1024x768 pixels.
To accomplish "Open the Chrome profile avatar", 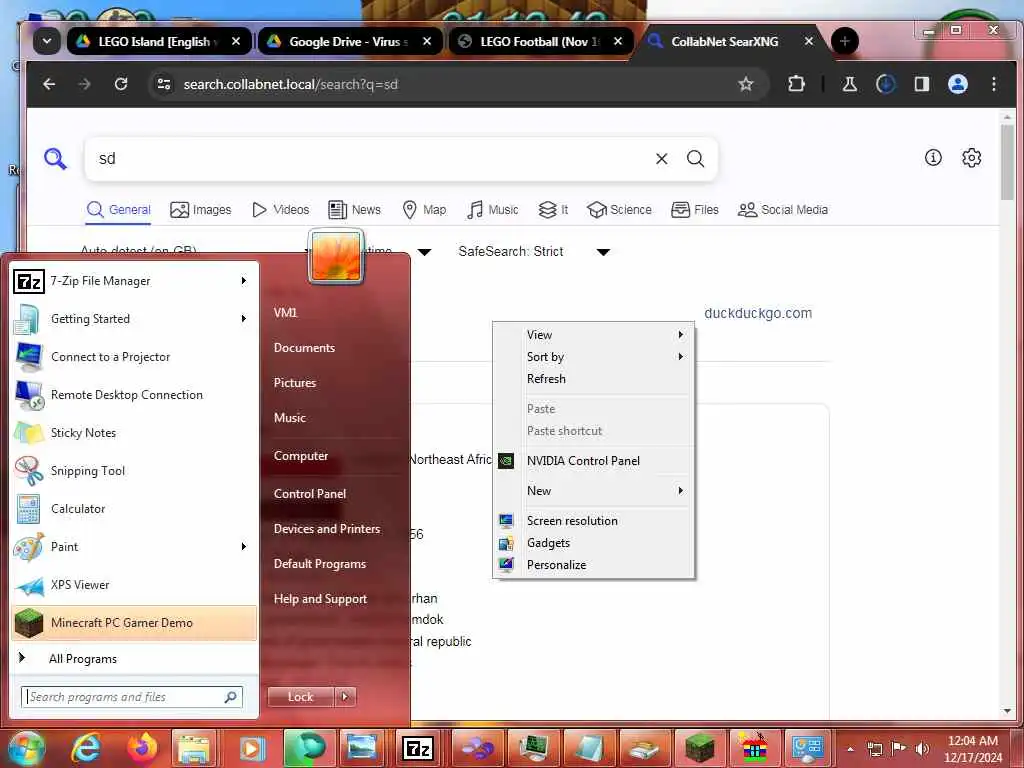I will [957, 84].
